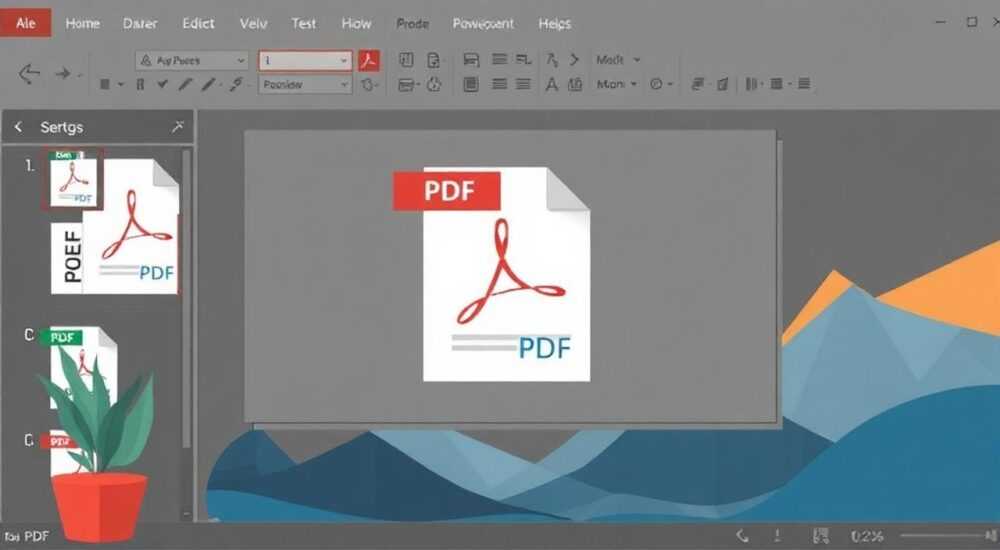Pin the Sertgs panel with the pin icon
This screenshot has height=550, width=1000.
point(178,127)
